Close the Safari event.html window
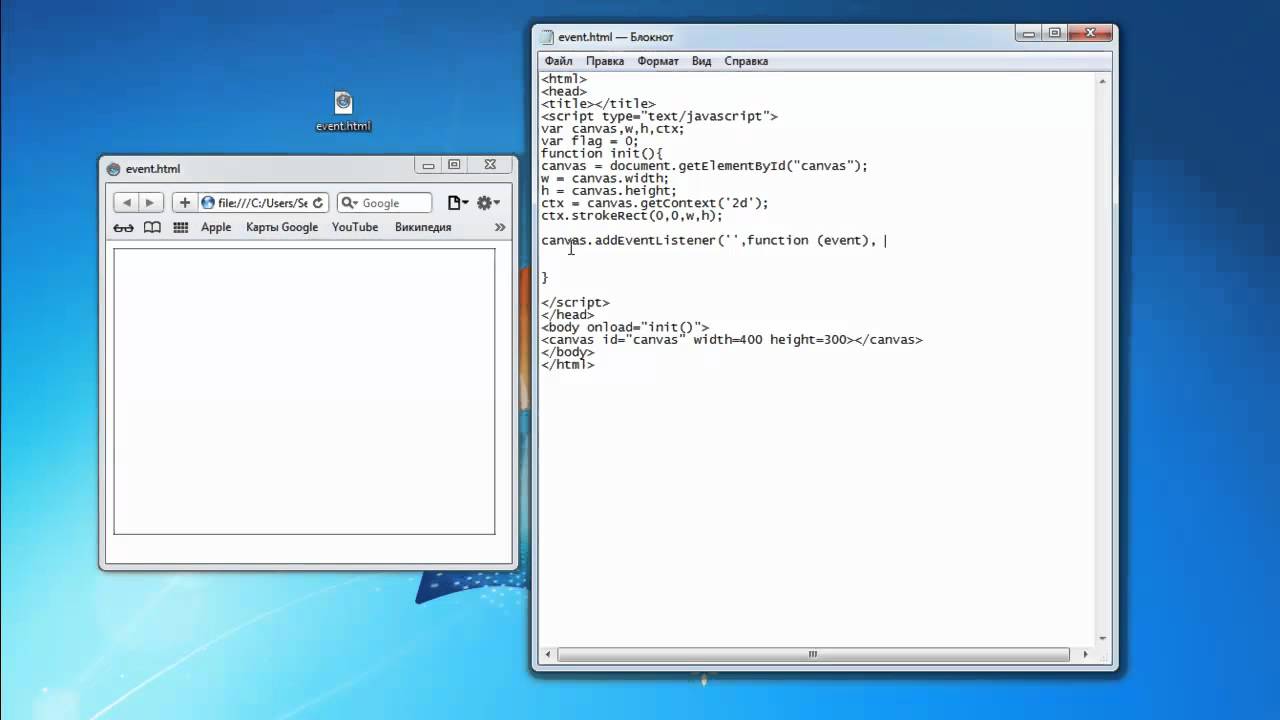Viewport: 1280px width, 720px height. point(489,165)
